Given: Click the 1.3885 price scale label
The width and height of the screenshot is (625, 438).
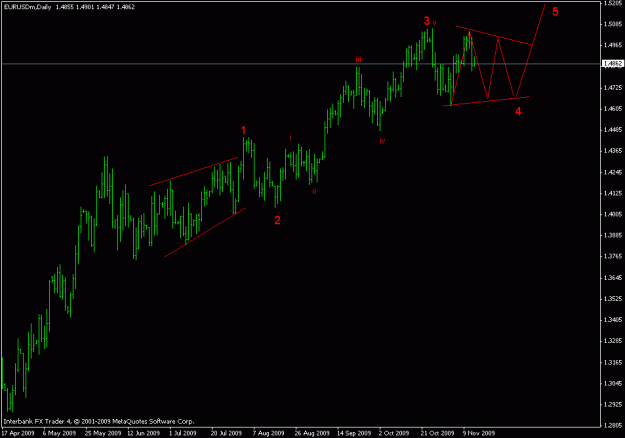Looking at the screenshot, I should click(613, 235).
